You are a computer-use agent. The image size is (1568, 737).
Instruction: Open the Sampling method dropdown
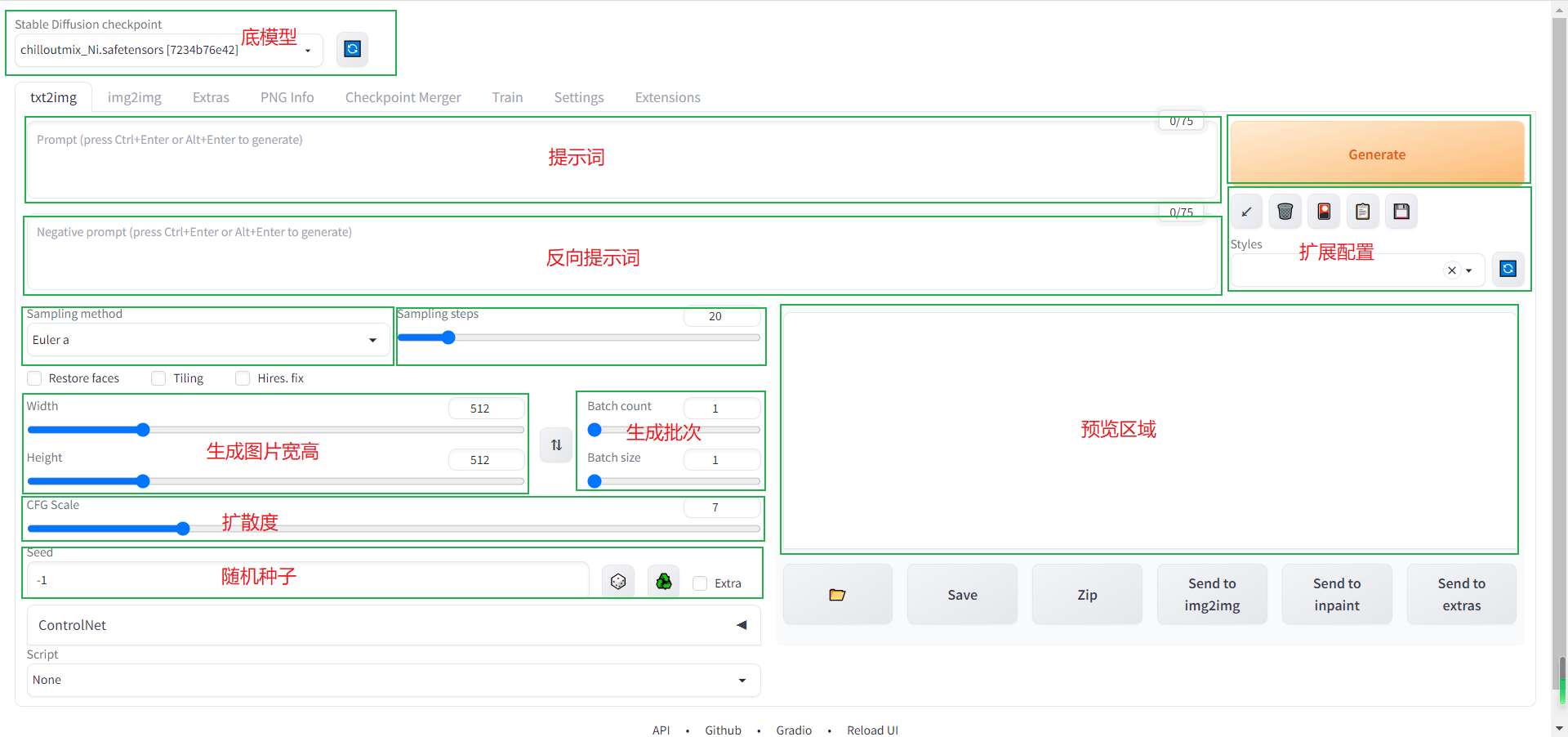(207, 339)
